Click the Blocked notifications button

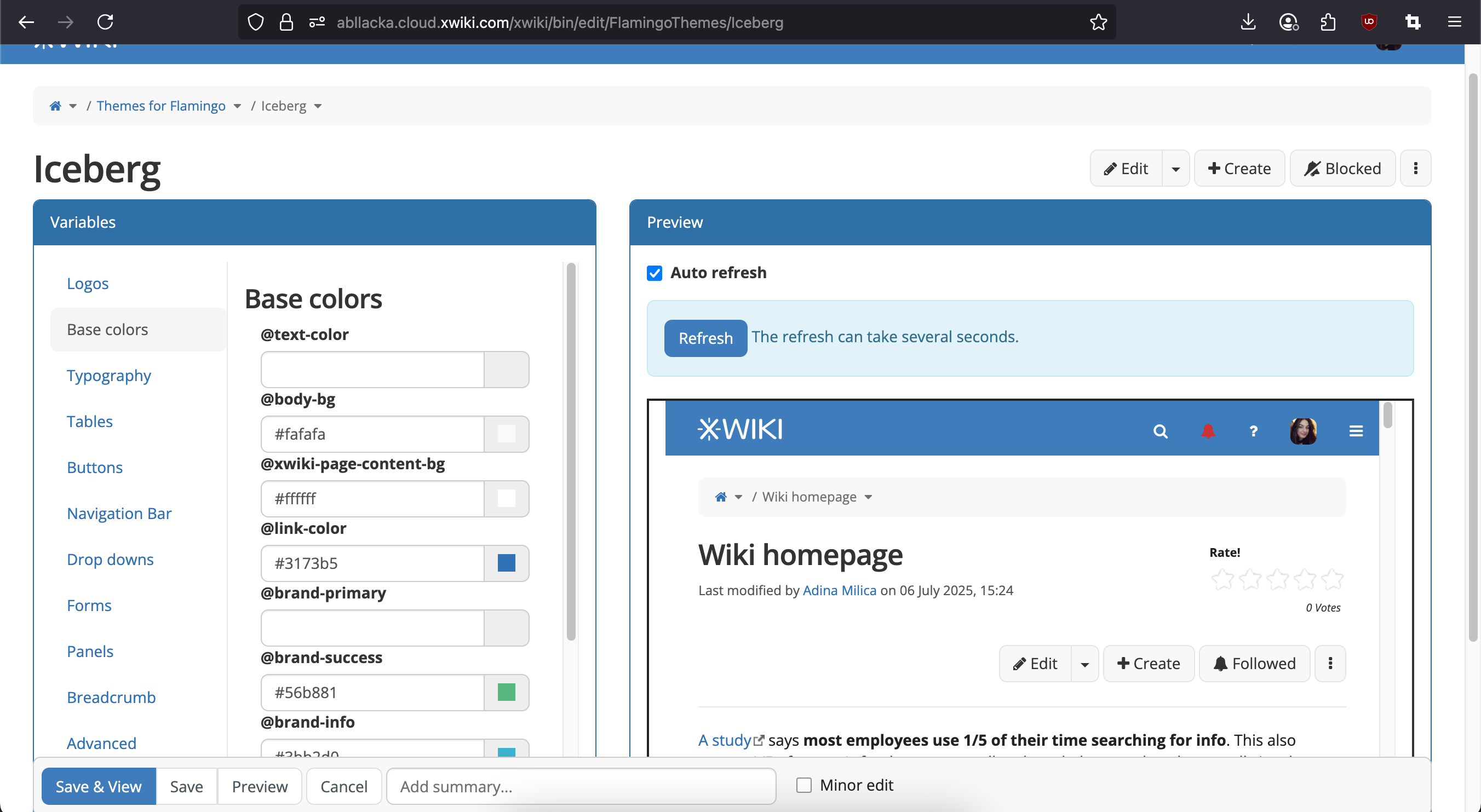tap(1342, 169)
